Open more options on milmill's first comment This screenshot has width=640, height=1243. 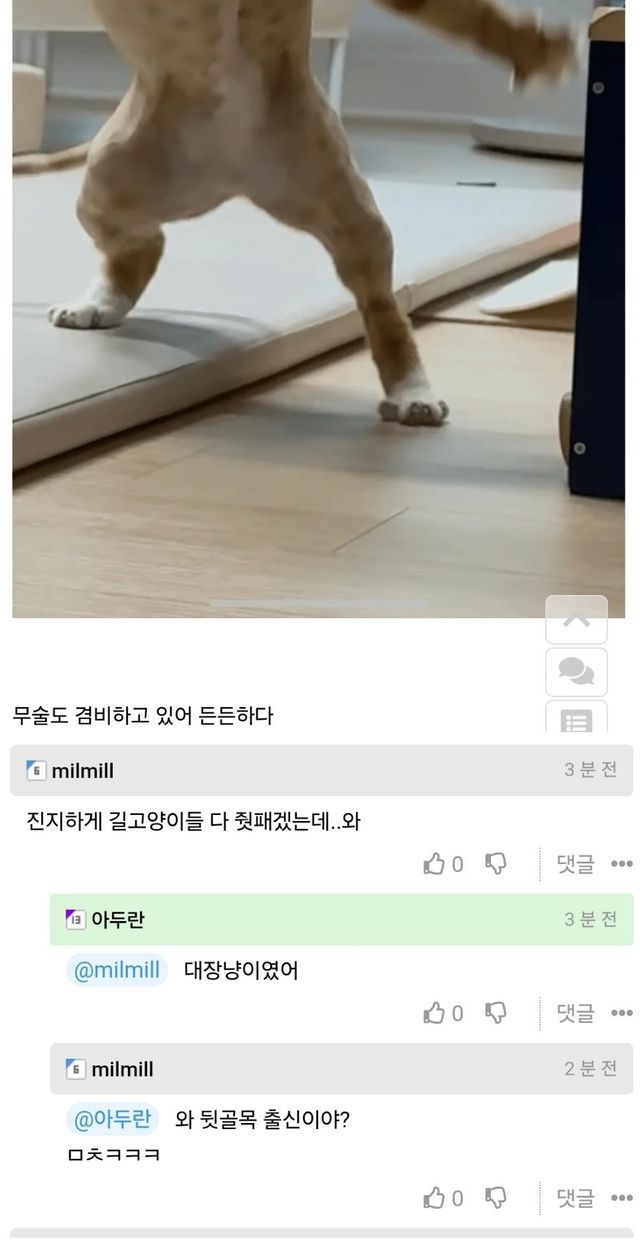pos(622,864)
